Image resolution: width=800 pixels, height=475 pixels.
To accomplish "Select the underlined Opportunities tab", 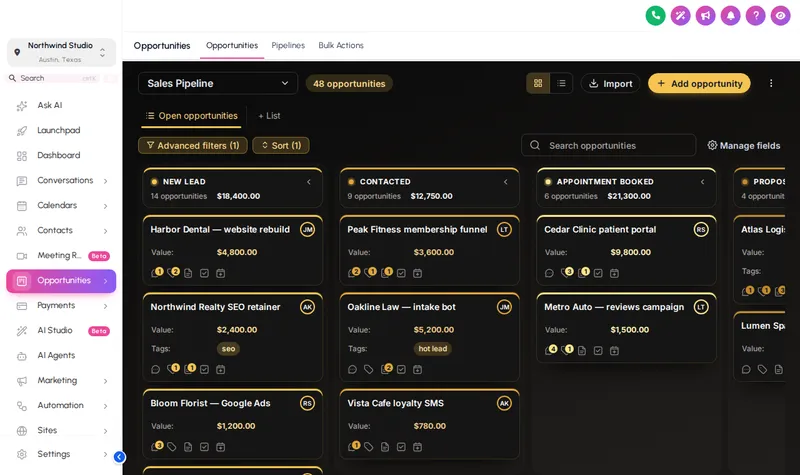I will coord(232,45).
